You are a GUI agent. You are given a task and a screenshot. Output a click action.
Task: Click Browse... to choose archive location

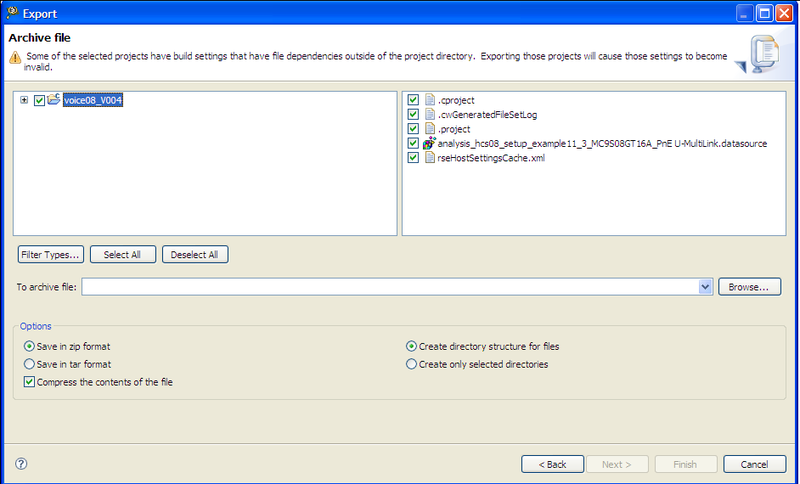click(749, 287)
